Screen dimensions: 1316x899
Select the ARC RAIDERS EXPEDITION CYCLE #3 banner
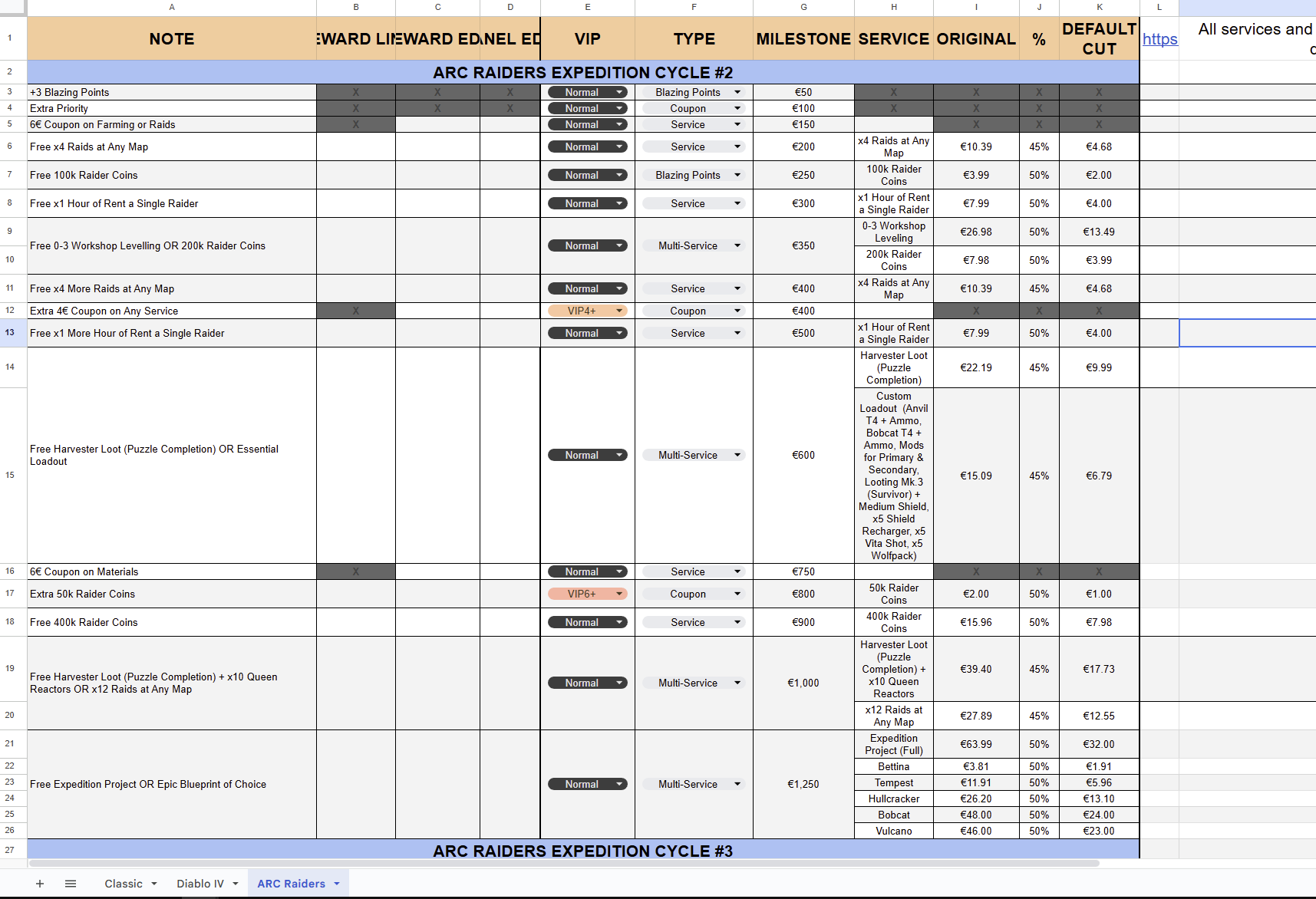pyautogui.click(x=583, y=850)
